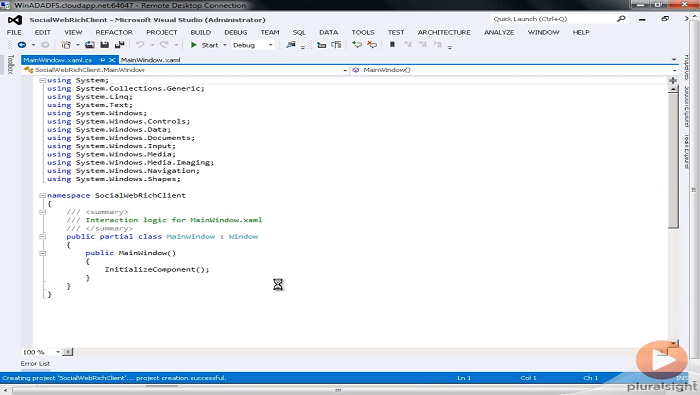Open the ARCHITECTURE menu
This screenshot has height=395, width=700.
(x=444, y=32)
